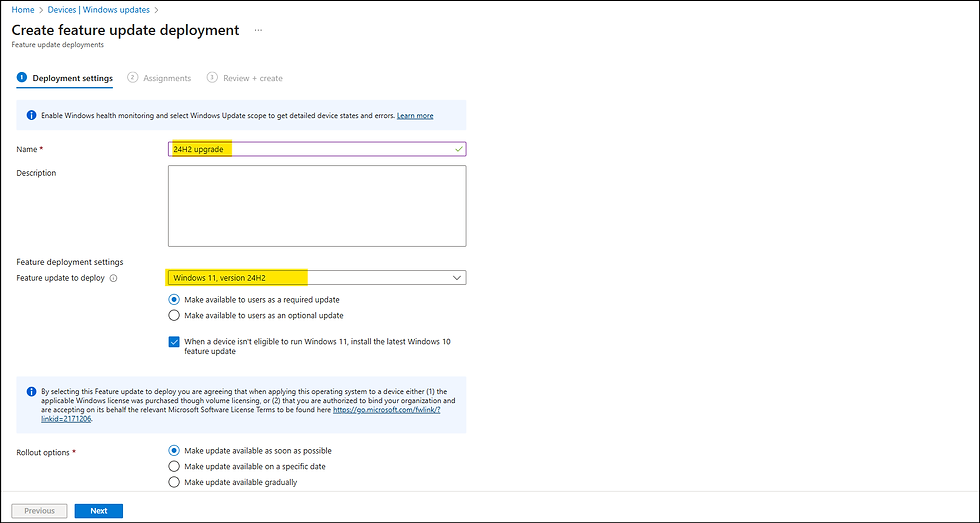Open the Learn more link
This screenshot has height=523, width=980.
coord(415,116)
